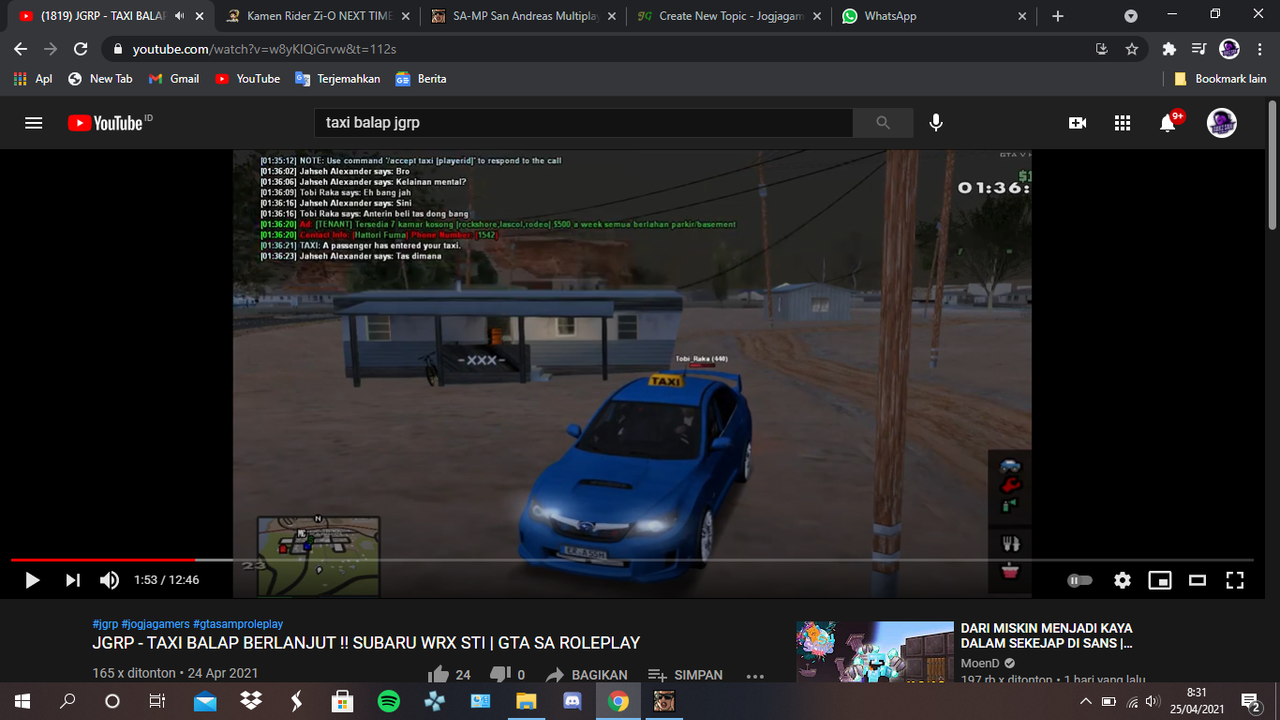Mute audio on the JGRP tab
Viewport: 1280px width, 720px height.
180,16
